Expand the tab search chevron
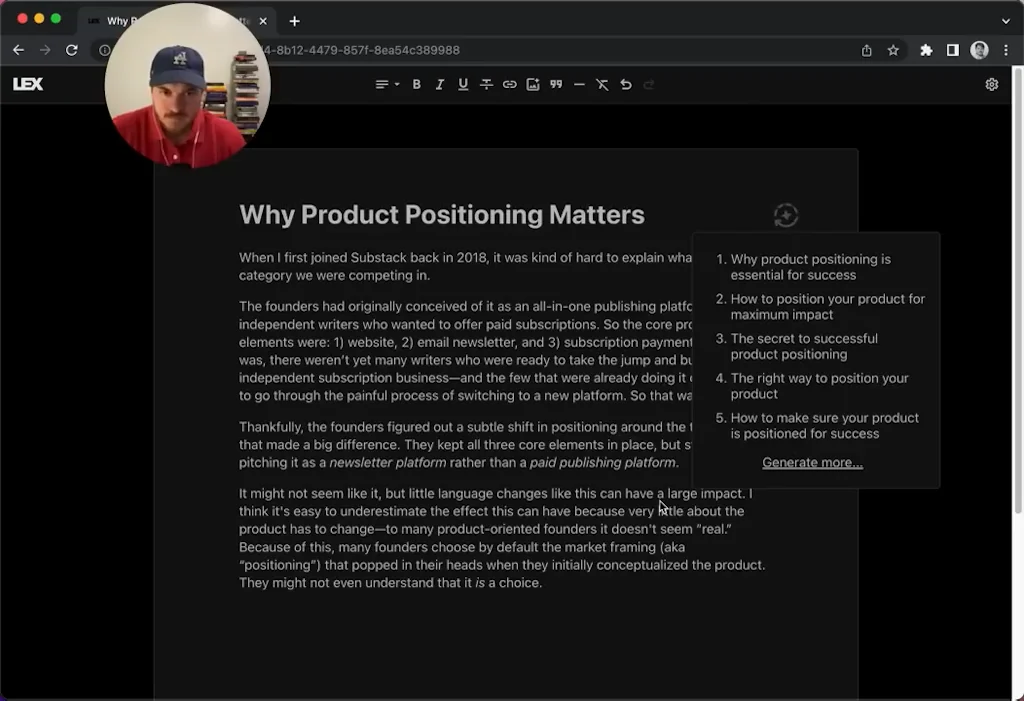The height and width of the screenshot is (701, 1024). 1005,21
